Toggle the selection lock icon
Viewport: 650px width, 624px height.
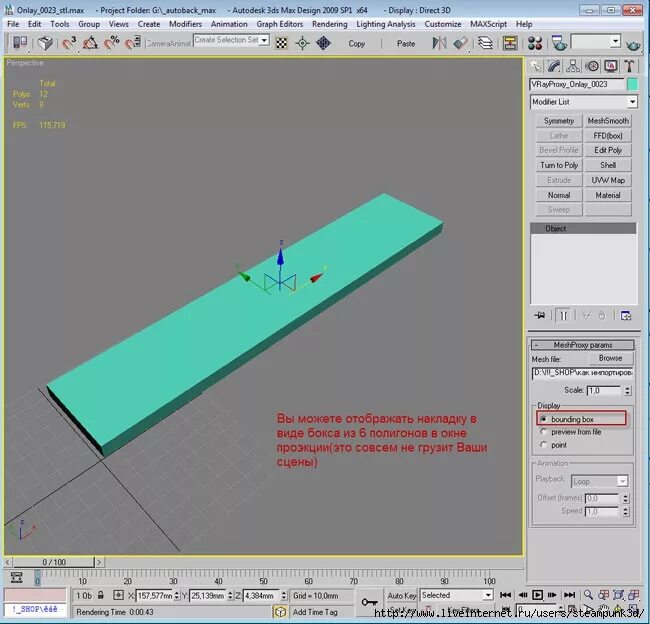click(101, 595)
